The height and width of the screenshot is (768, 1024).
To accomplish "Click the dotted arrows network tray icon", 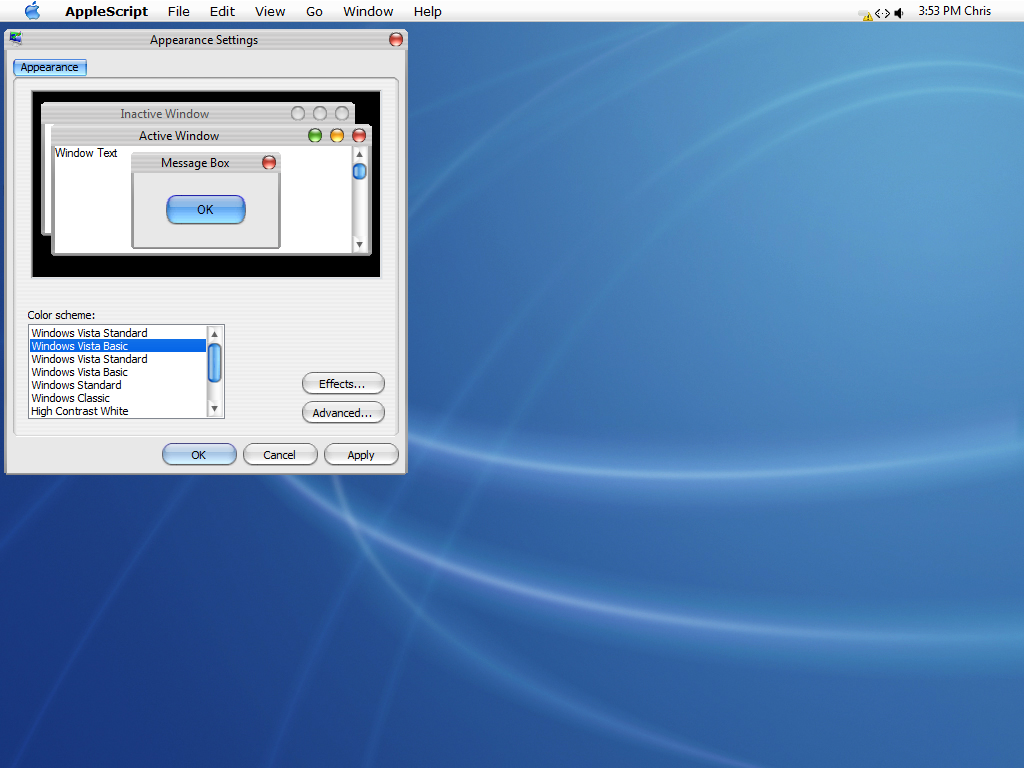I will [x=882, y=13].
